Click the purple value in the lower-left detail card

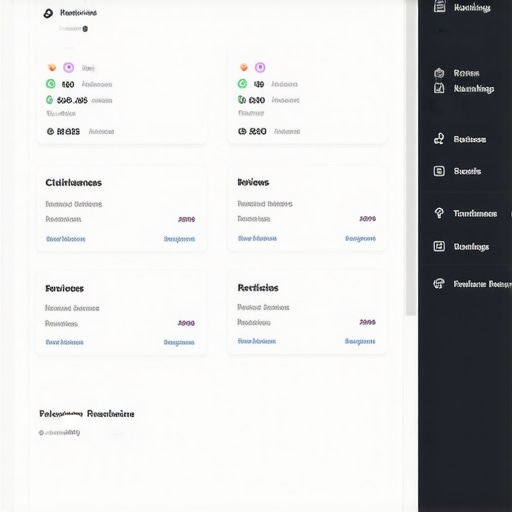click(186, 323)
